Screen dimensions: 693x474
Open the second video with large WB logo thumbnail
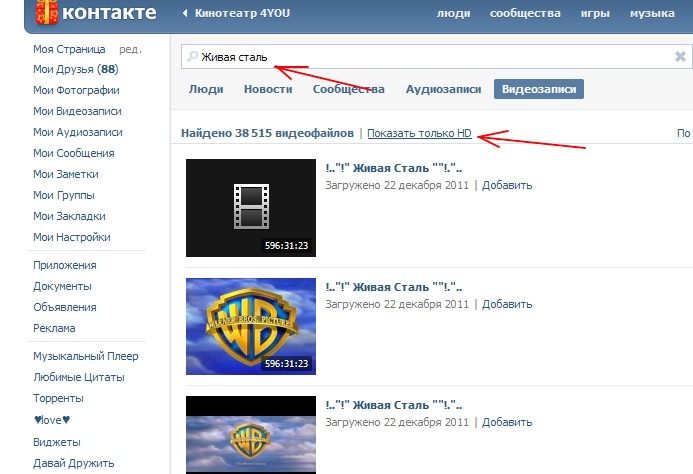[251, 326]
